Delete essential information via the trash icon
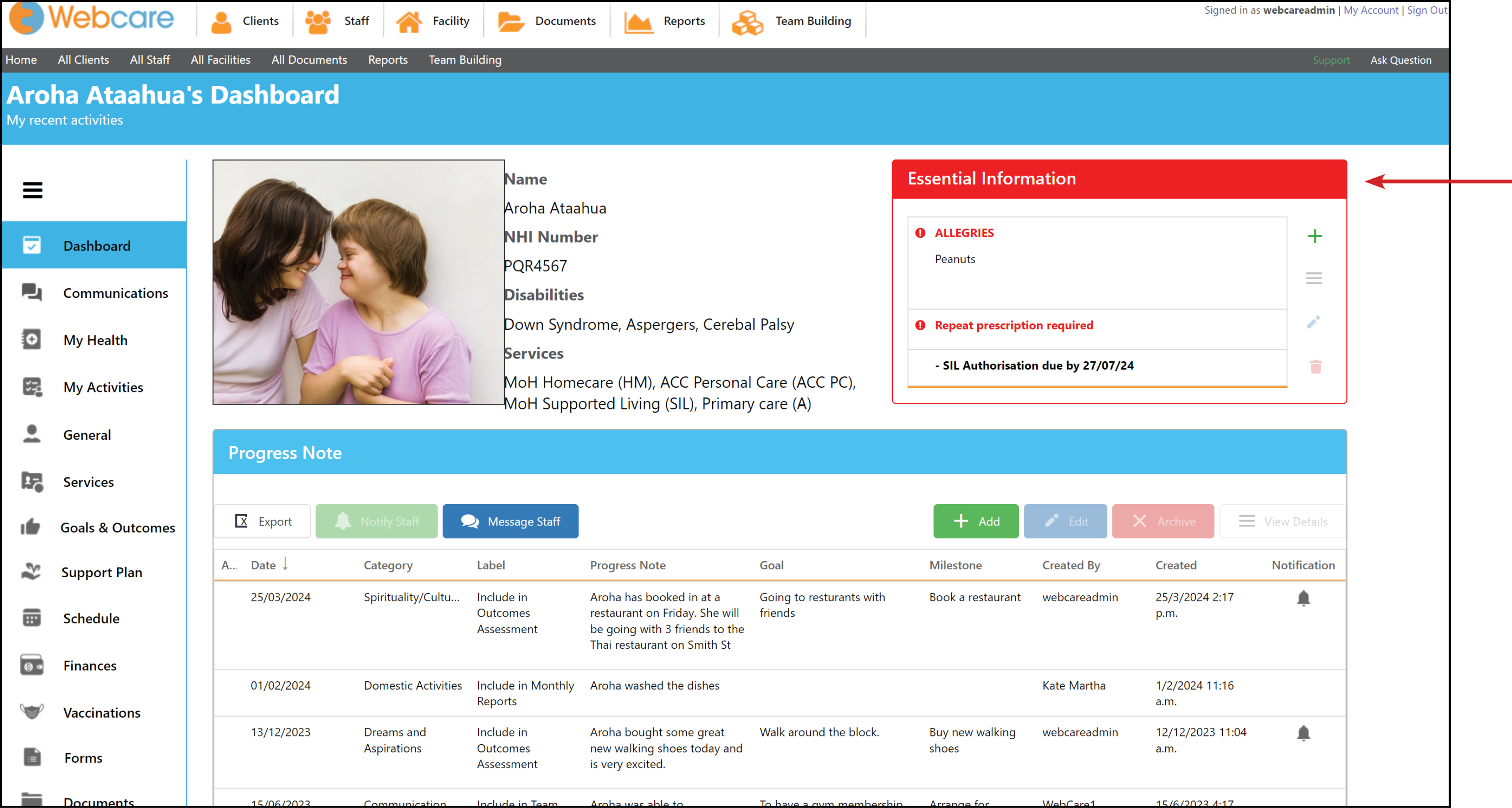Screen dimensions: 1512x808 click(1315, 366)
